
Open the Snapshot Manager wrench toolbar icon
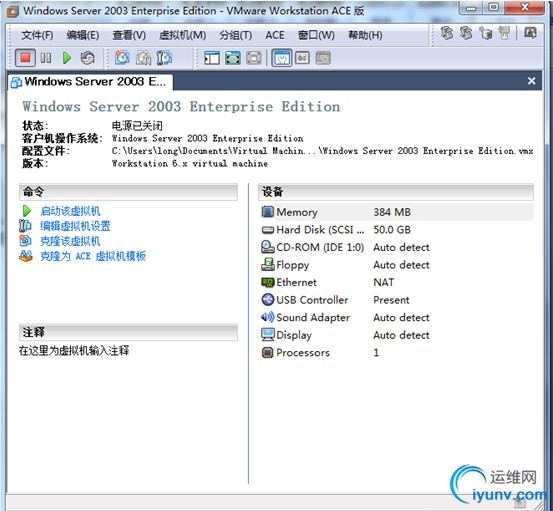coord(164,58)
